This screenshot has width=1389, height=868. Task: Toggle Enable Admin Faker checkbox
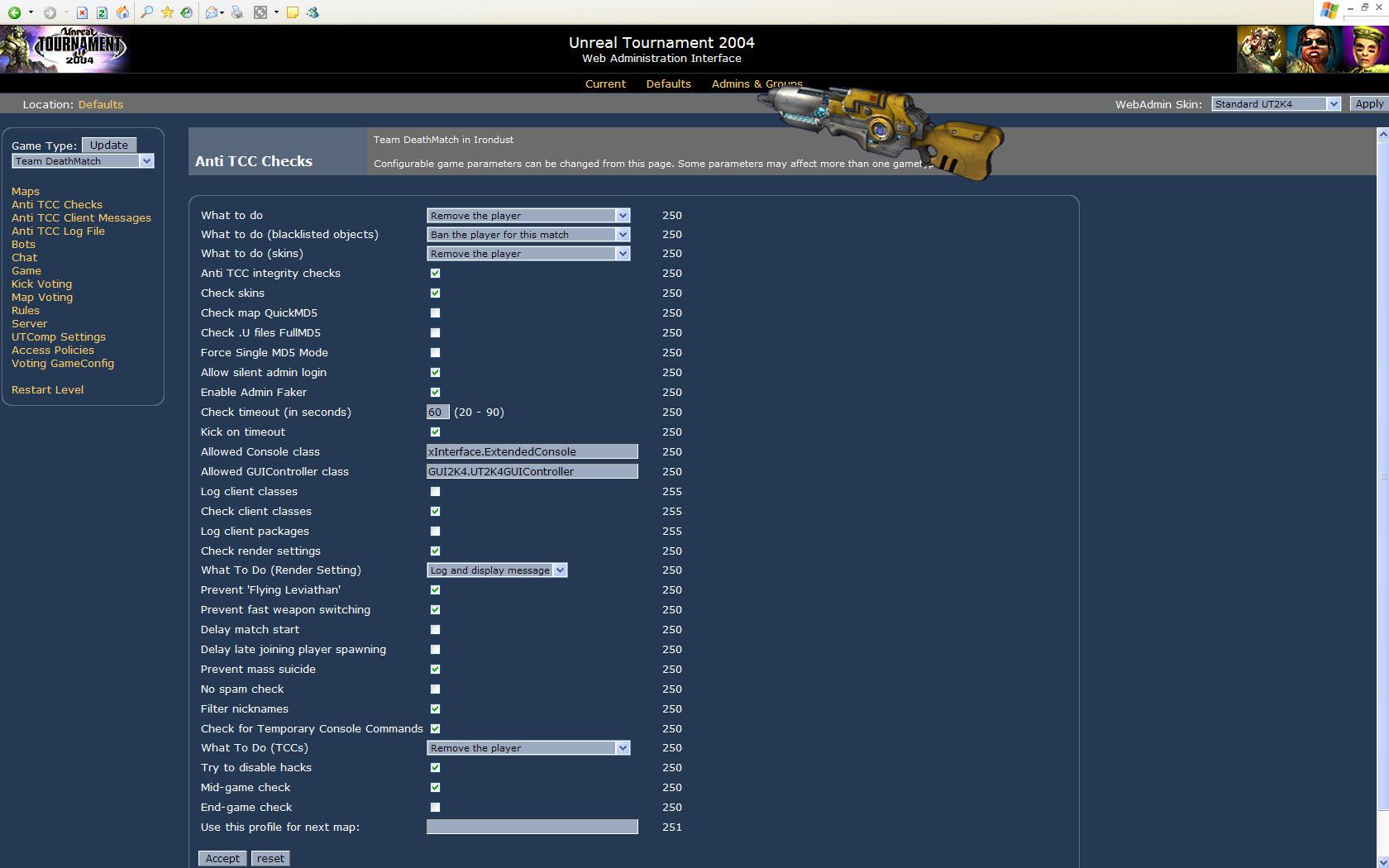435,393
